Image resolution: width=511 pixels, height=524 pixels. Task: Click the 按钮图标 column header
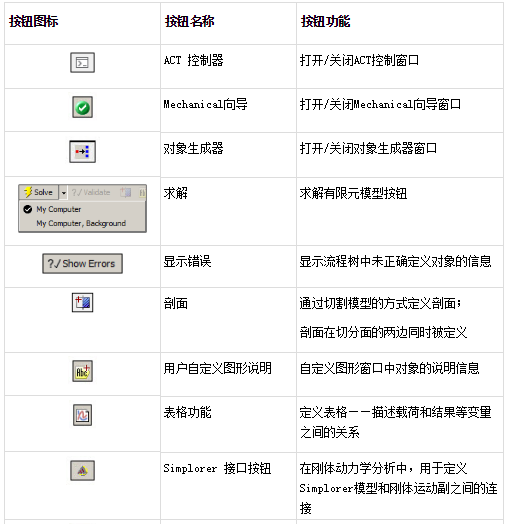33,21
